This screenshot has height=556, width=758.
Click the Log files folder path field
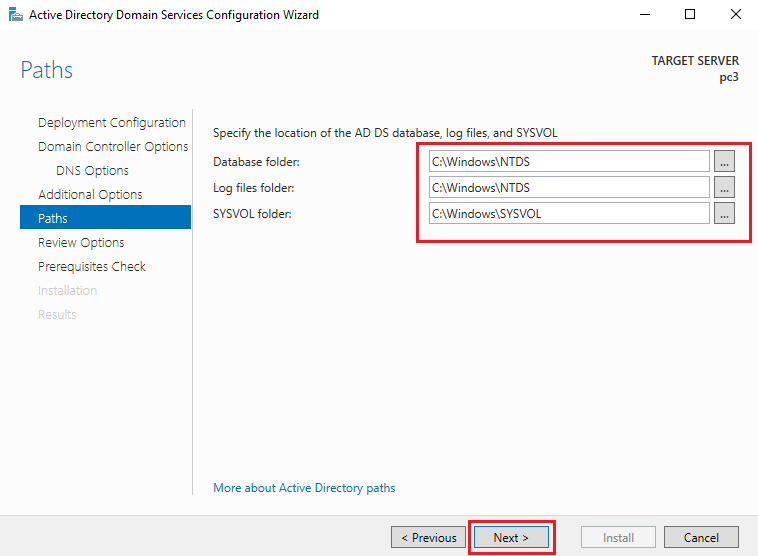567,187
